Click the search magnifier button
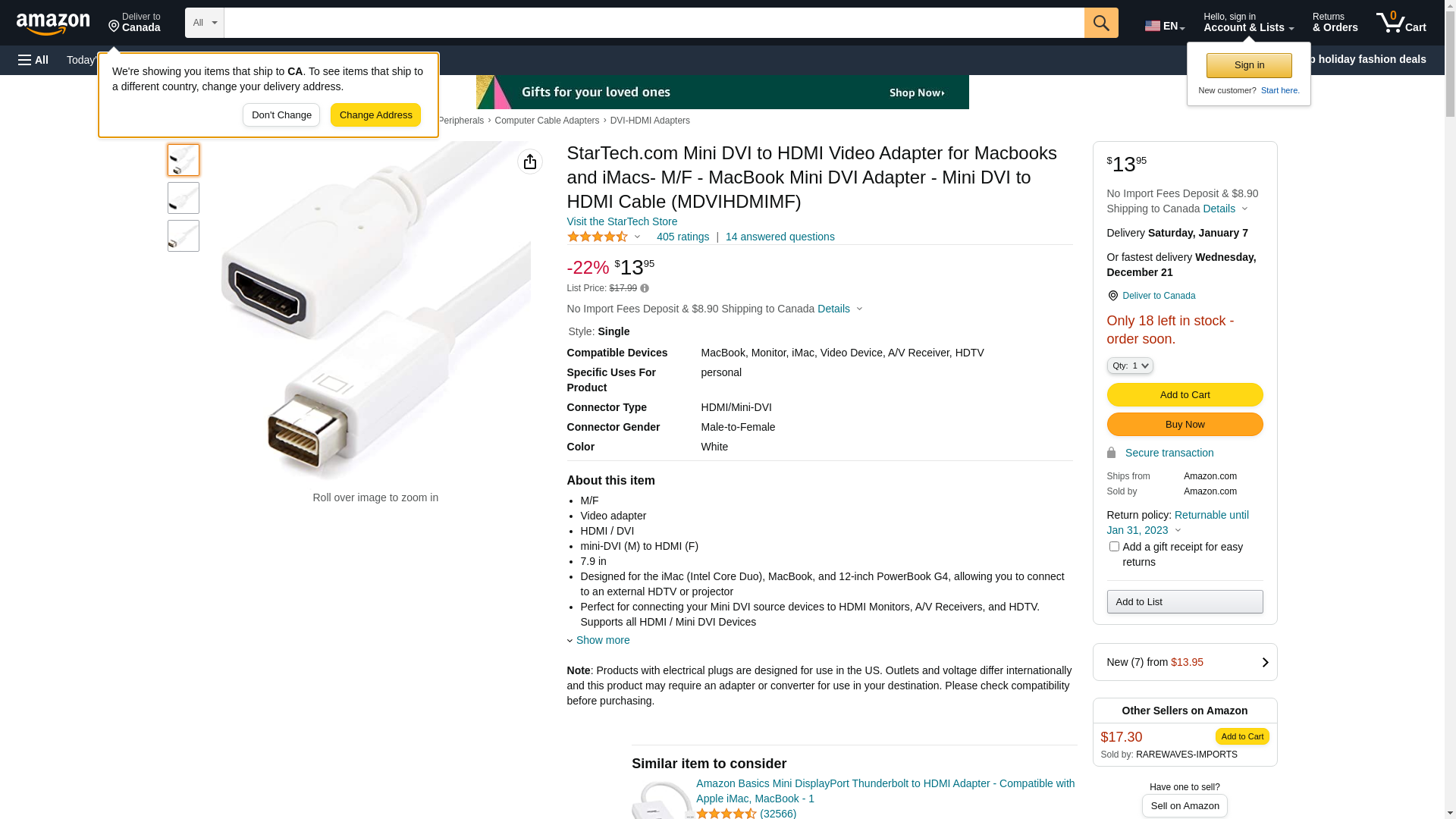Viewport: 1456px width, 819px height. 1101,23
